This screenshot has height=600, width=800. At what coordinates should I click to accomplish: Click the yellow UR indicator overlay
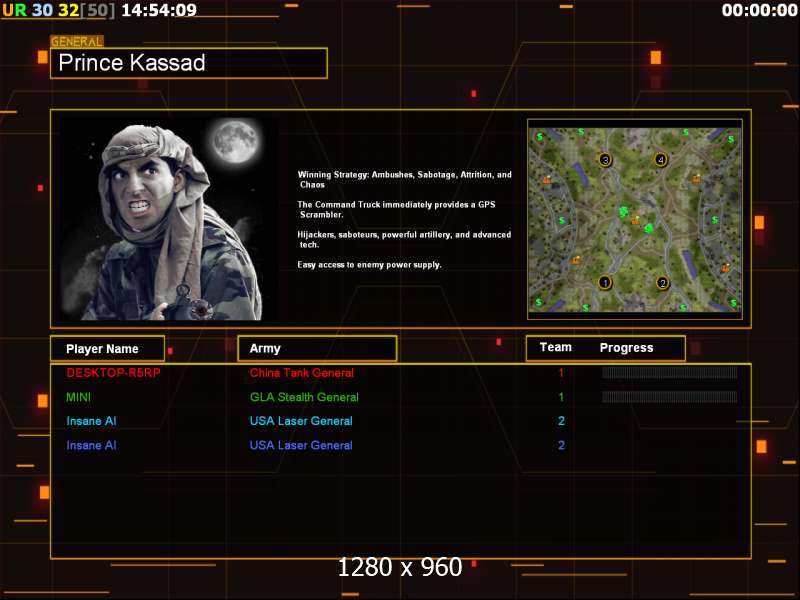pos(14,10)
